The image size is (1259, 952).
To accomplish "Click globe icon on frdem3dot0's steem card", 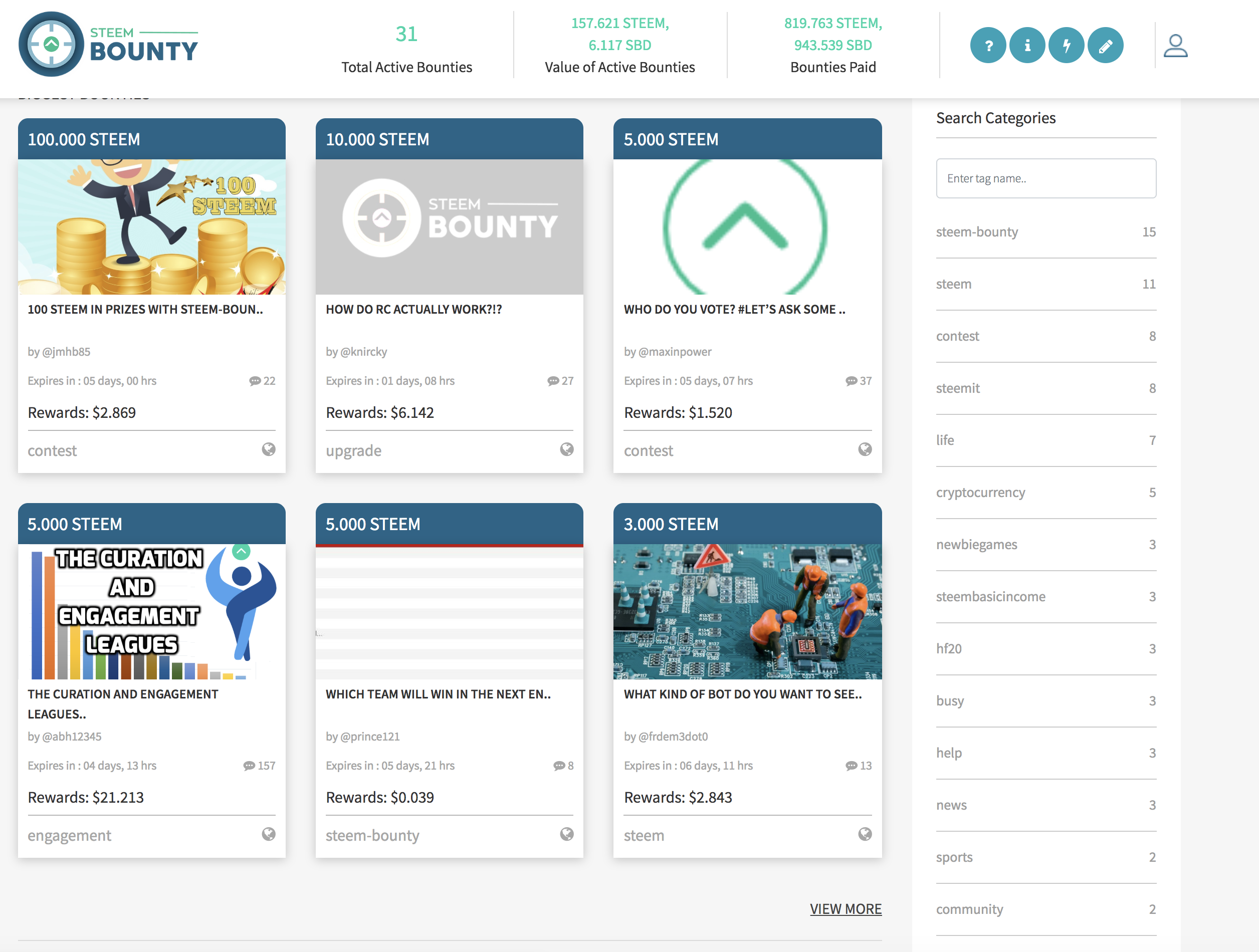I will 865,834.
